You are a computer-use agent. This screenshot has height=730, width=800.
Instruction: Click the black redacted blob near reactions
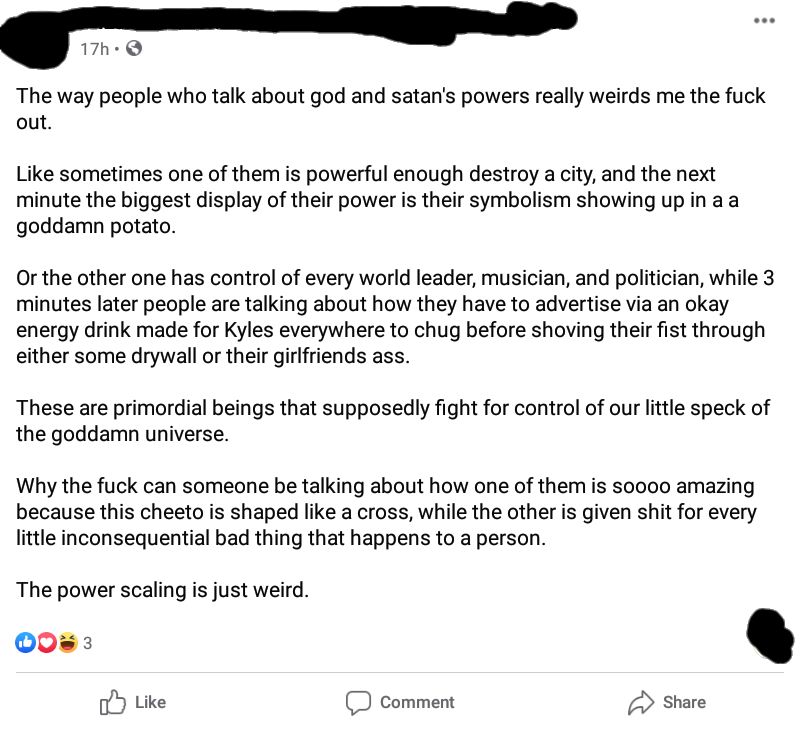pyautogui.click(x=771, y=634)
